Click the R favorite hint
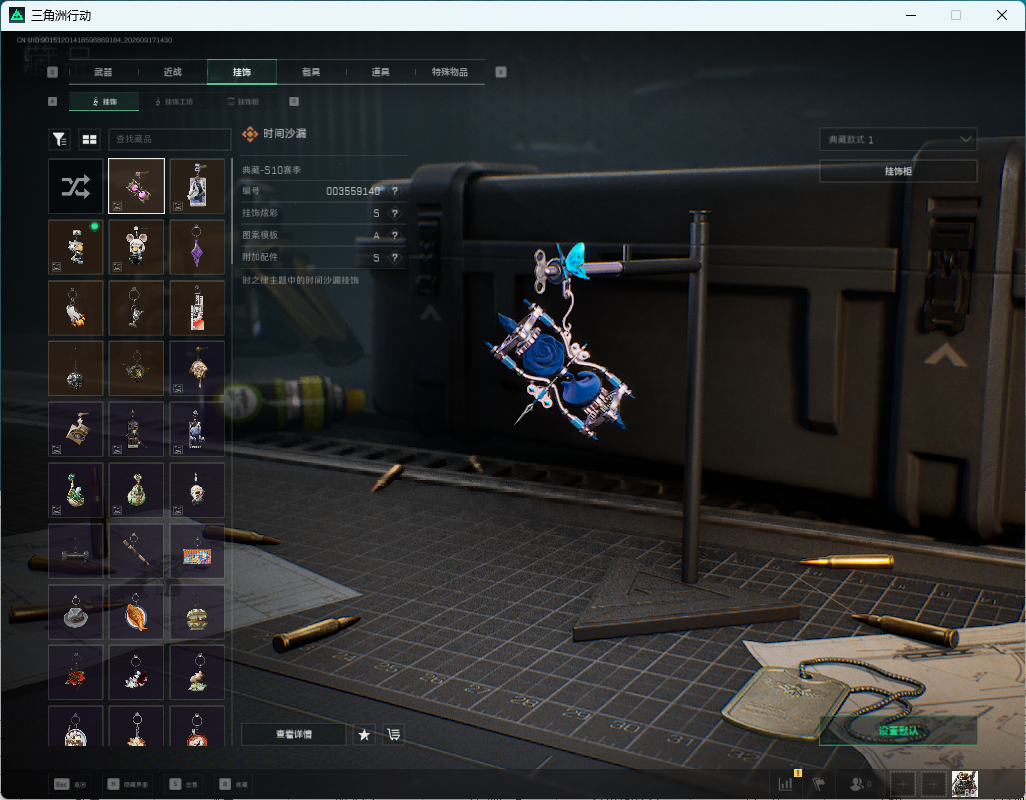The width and height of the screenshot is (1026, 800). click(234, 784)
